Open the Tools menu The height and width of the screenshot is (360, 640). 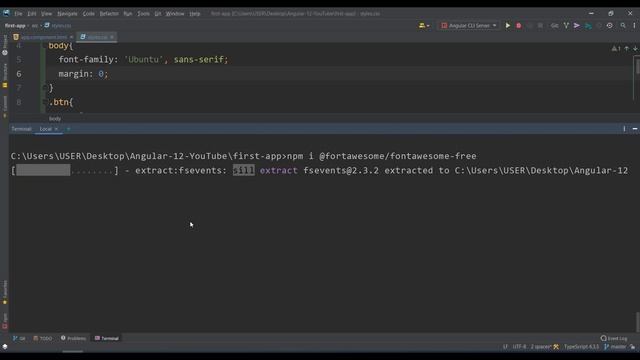143,13
